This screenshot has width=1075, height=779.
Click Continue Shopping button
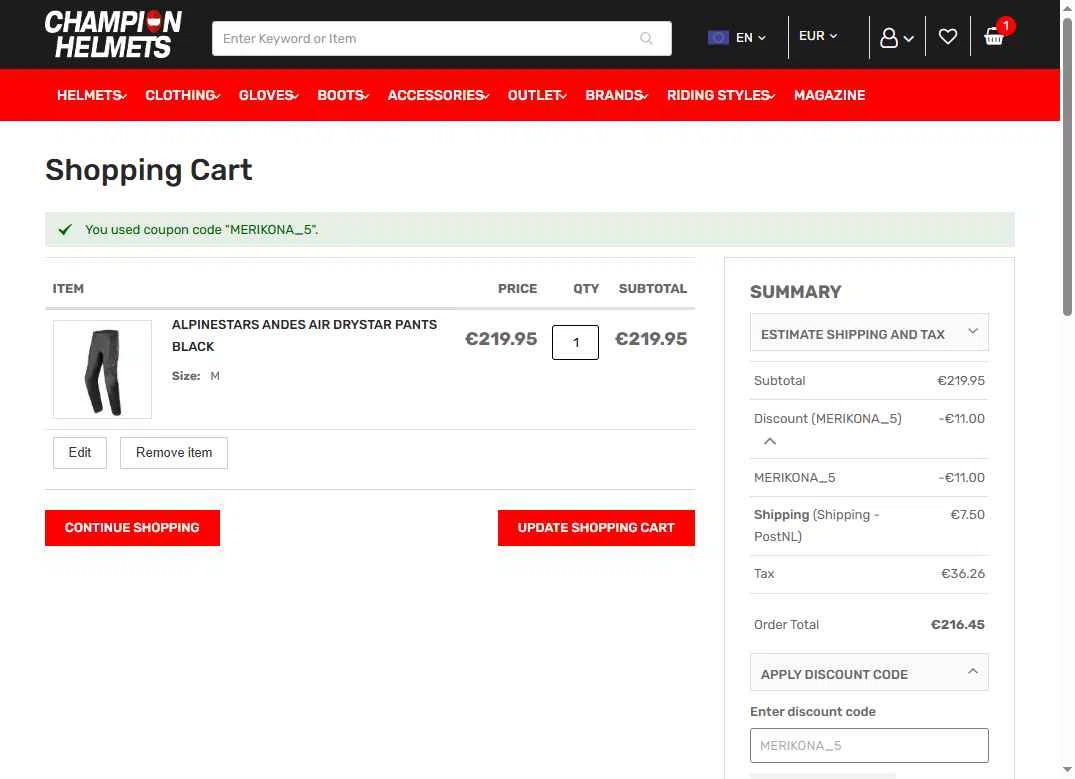pos(132,528)
